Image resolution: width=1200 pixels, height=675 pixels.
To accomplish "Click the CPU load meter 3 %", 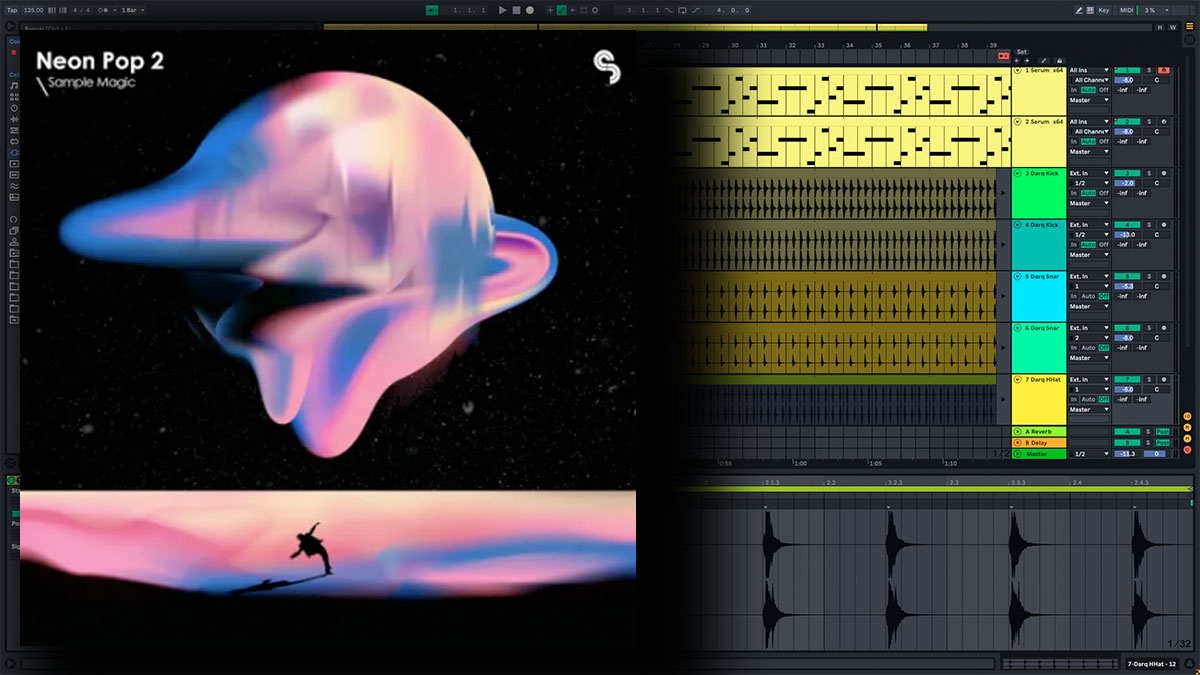I will [1149, 10].
